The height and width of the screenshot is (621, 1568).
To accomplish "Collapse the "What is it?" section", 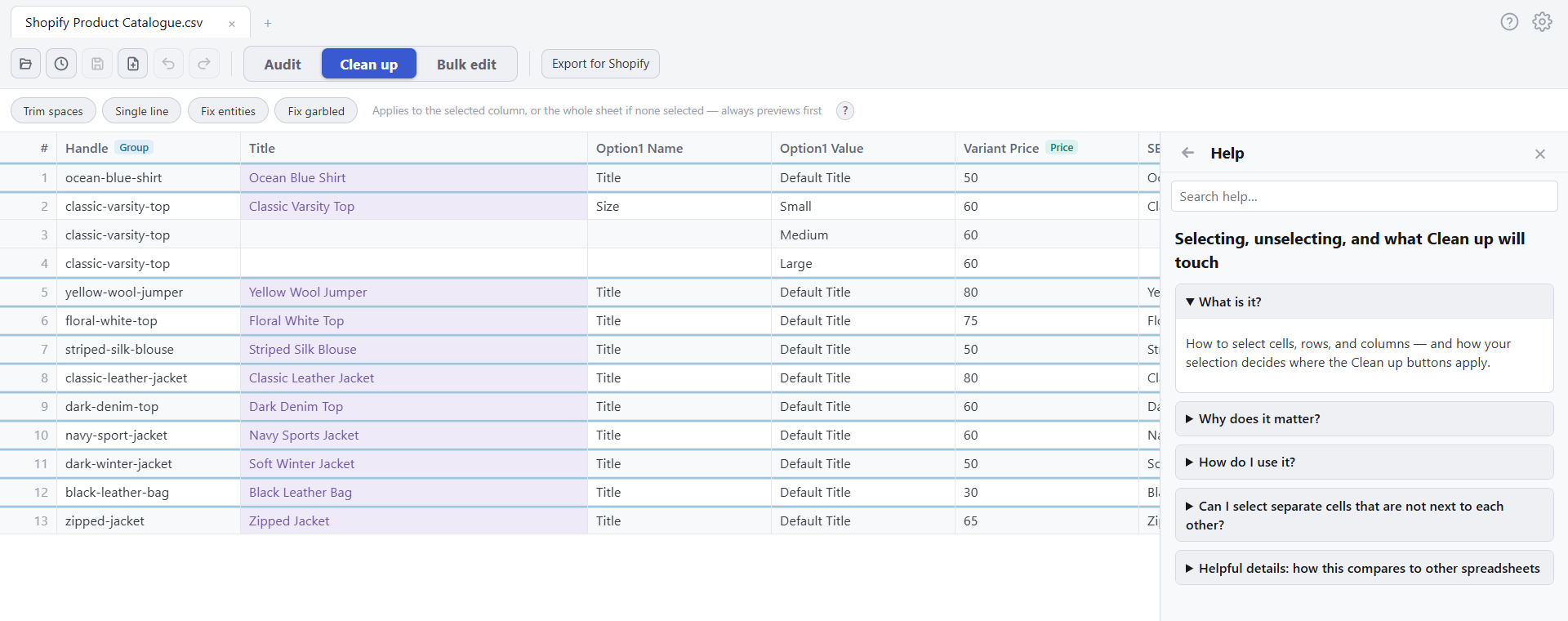I will (1364, 302).
